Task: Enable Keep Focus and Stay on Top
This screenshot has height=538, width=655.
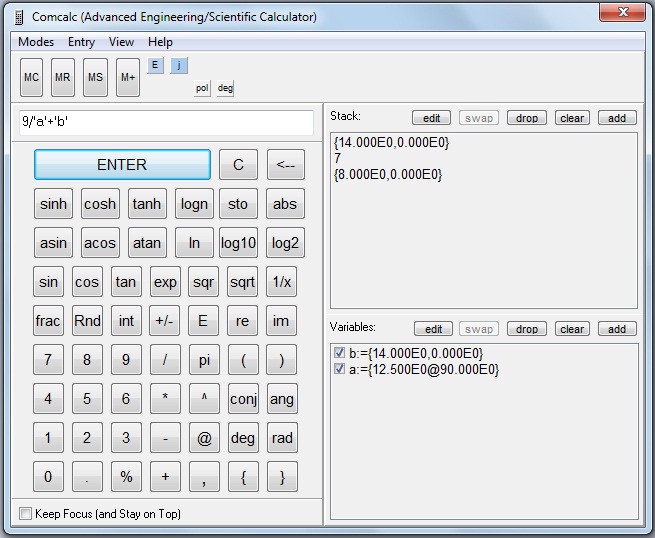Action: coord(26,514)
